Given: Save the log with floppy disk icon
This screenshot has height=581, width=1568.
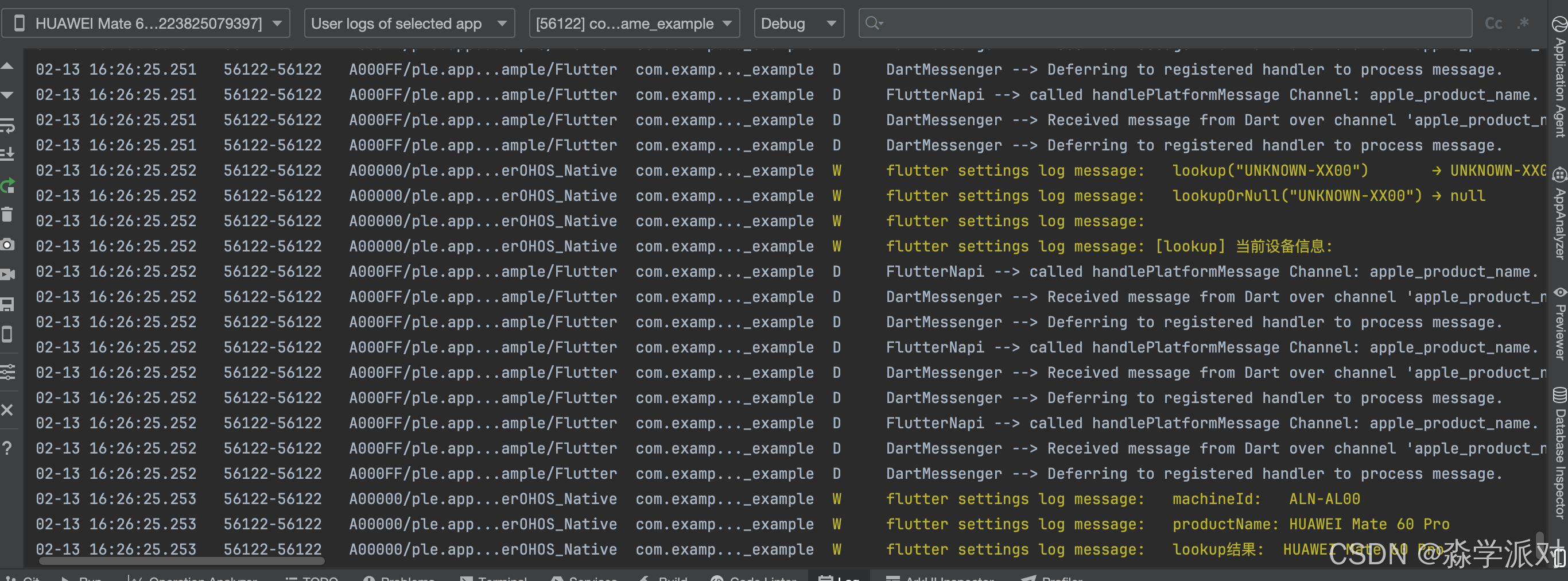Looking at the screenshot, I should [x=7, y=304].
